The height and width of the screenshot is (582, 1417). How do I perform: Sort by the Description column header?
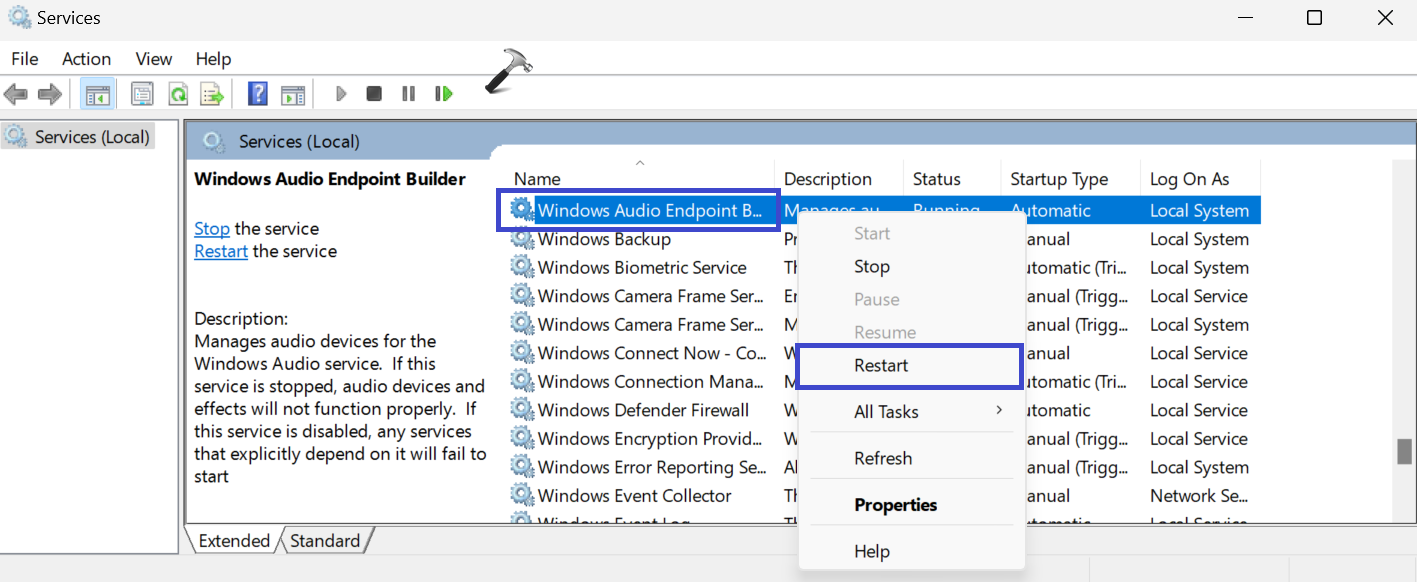click(x=838, y=179)
